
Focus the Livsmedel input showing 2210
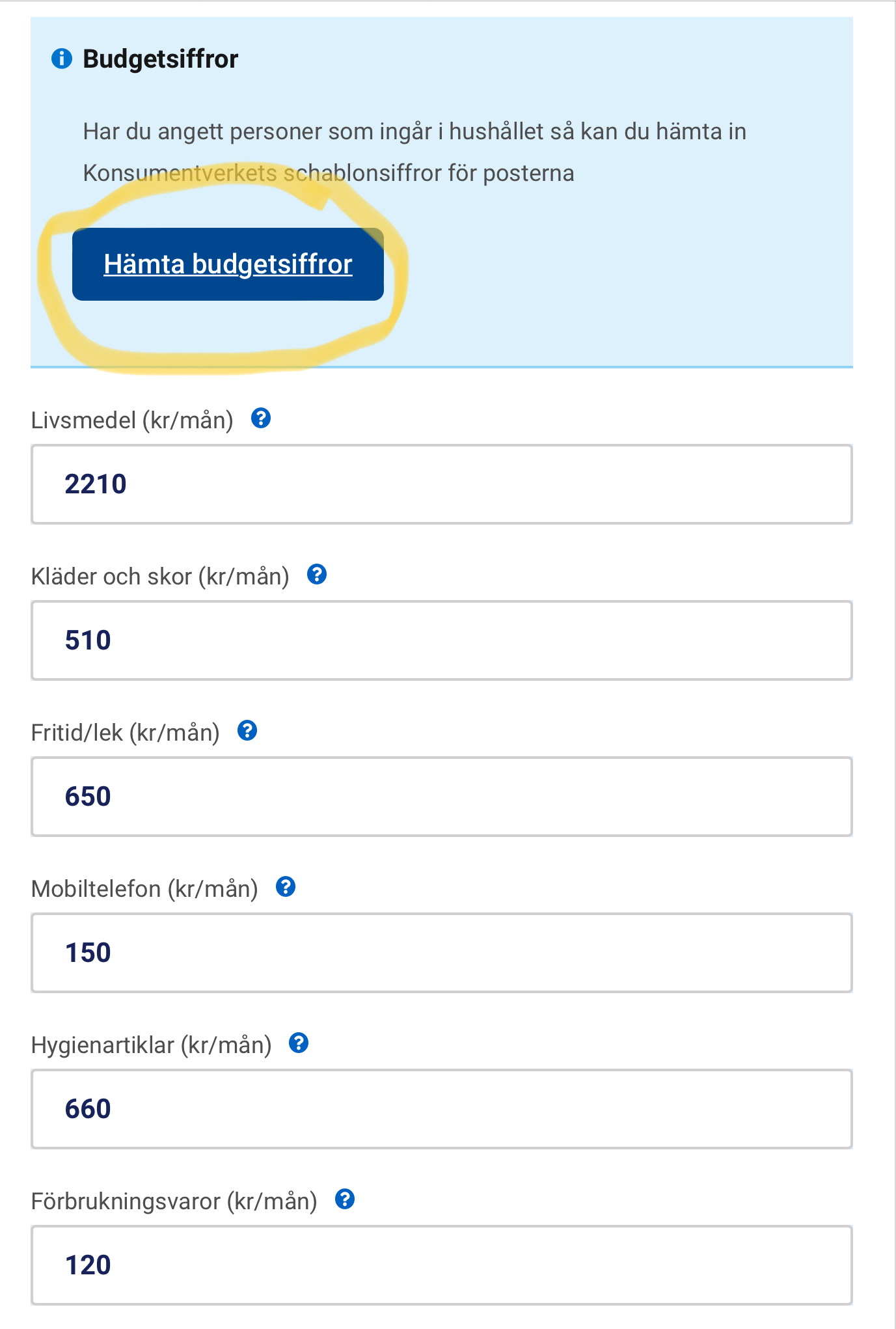point(441,484)
